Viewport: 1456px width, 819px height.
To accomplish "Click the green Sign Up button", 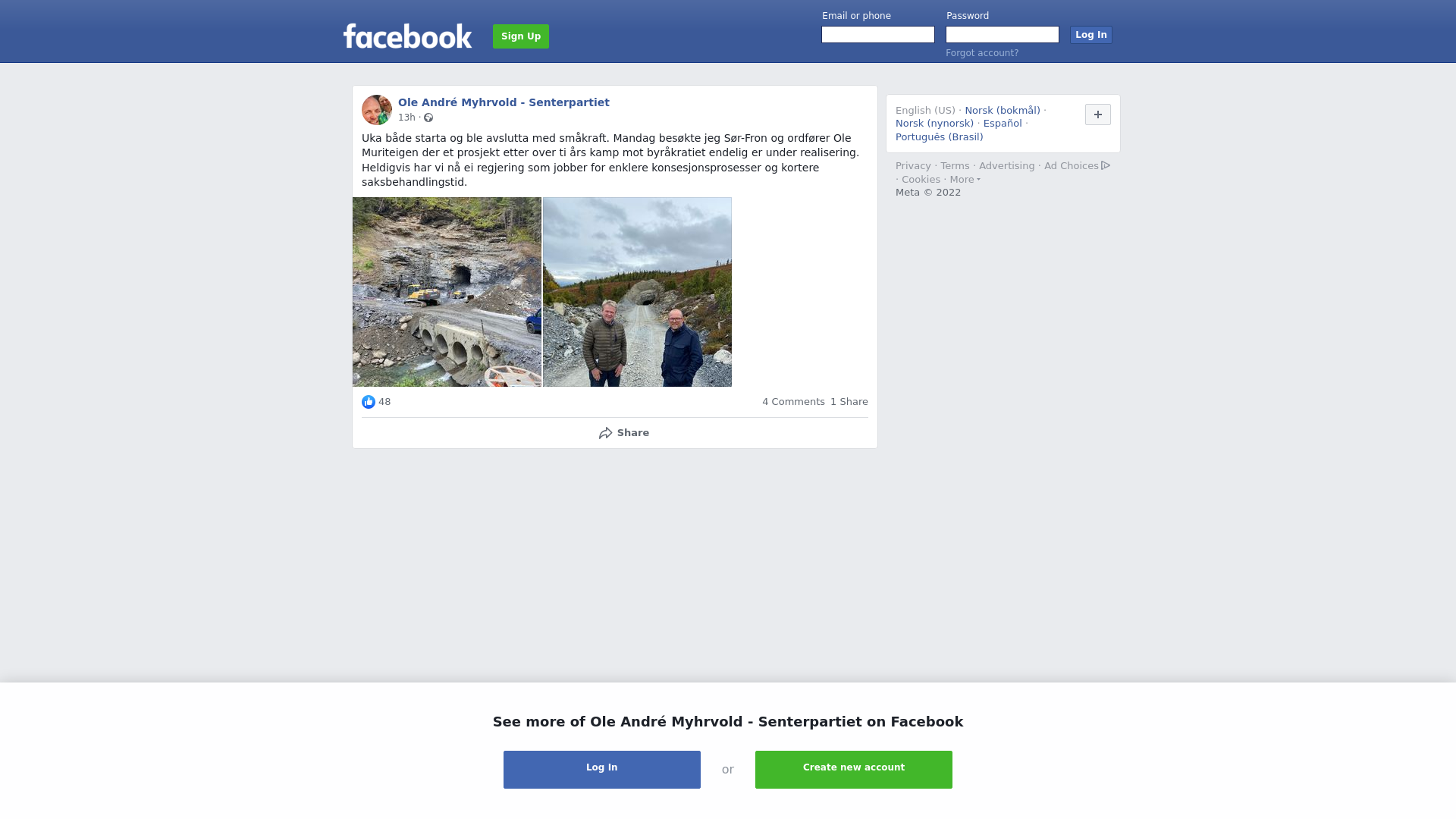I will [521, 36].
